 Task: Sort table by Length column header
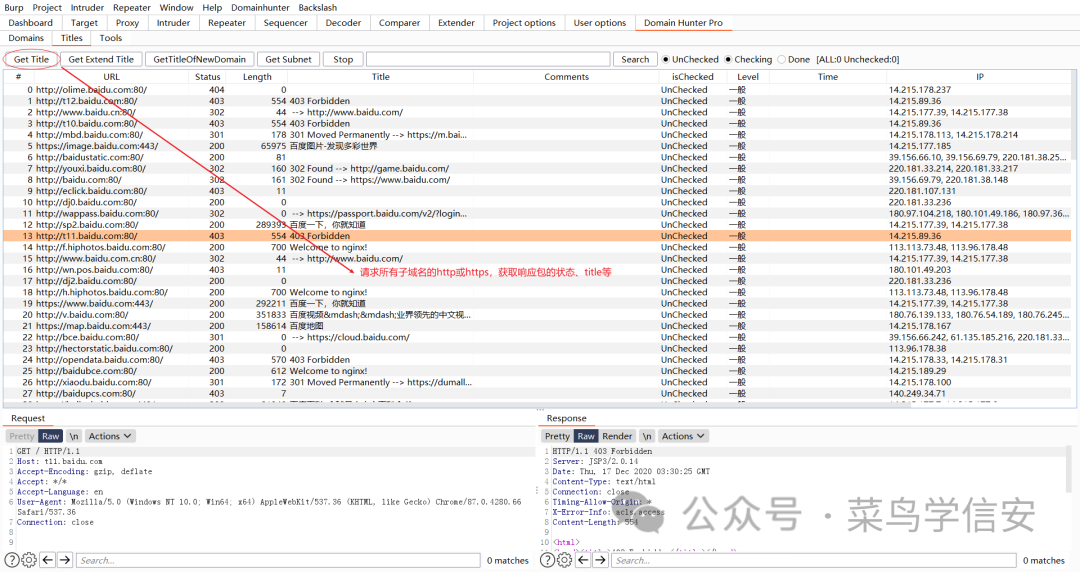(x=257, y=76)
